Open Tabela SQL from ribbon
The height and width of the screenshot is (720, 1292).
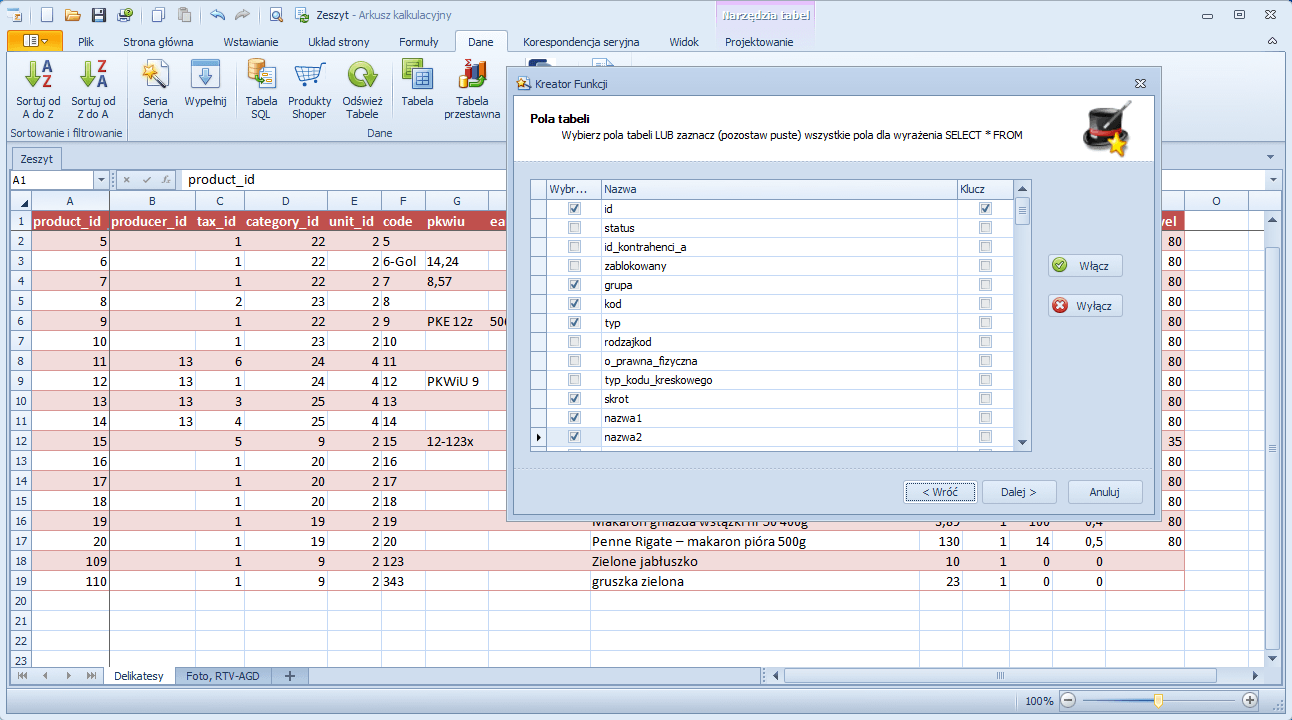point(261,75)
